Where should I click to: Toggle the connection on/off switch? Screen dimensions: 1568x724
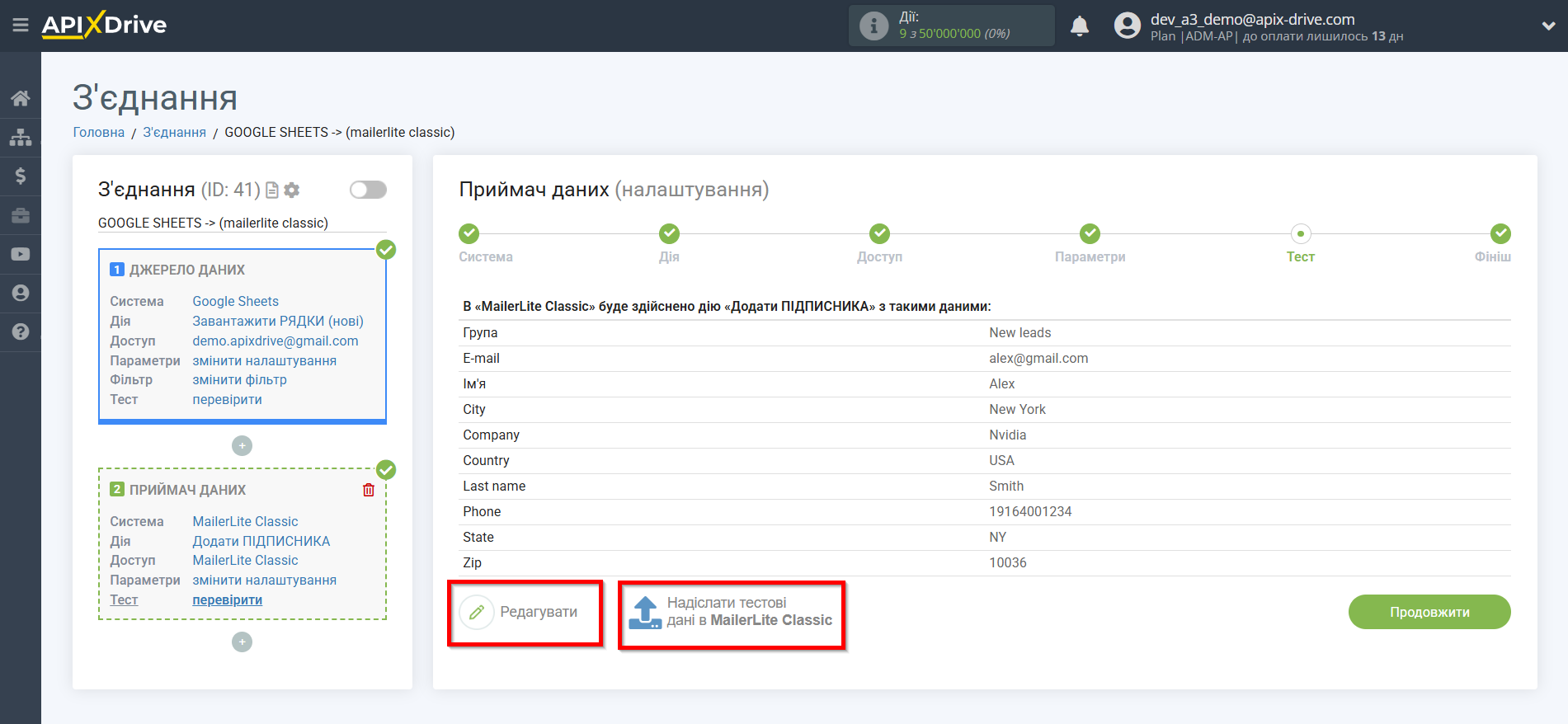tap(368, 190)
